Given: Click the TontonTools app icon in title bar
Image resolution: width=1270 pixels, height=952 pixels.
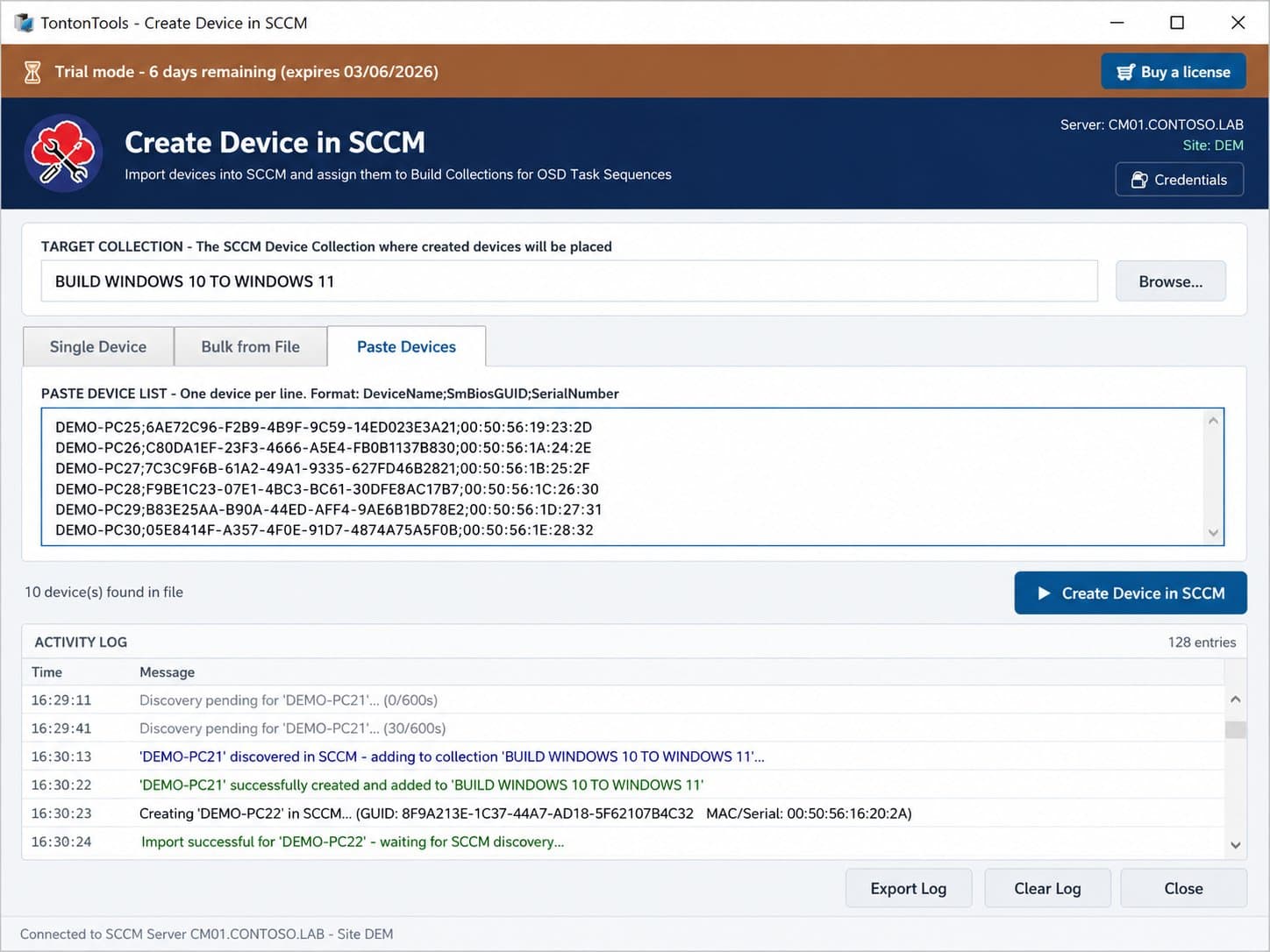Looking at the screenshot, I should (24, 23).
